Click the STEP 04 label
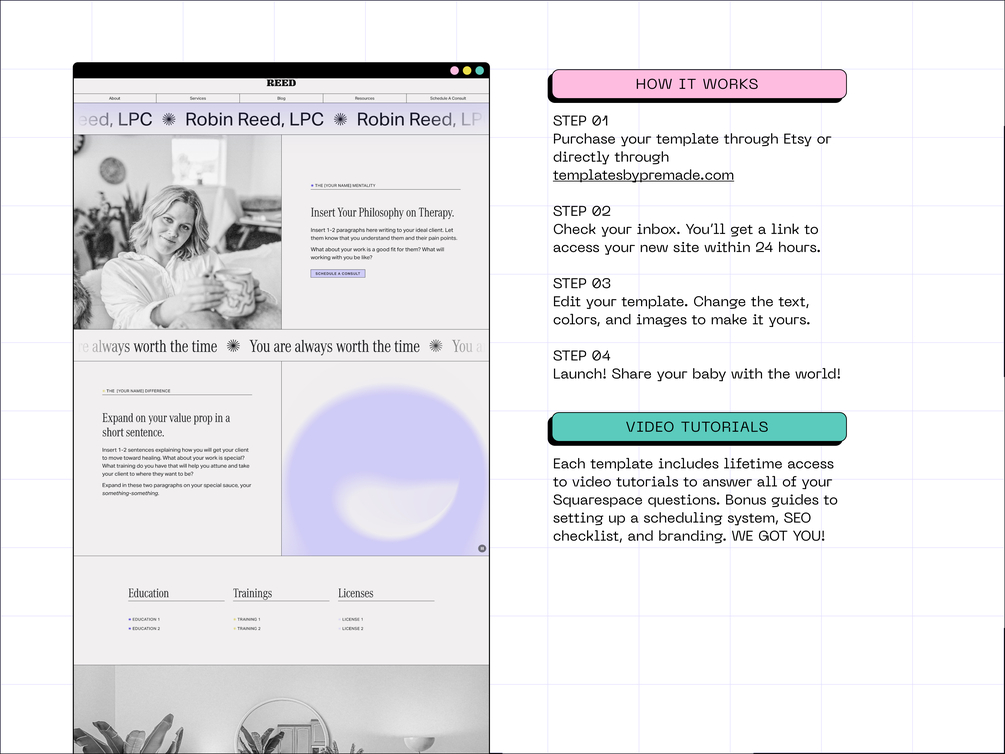 [582, 356]
